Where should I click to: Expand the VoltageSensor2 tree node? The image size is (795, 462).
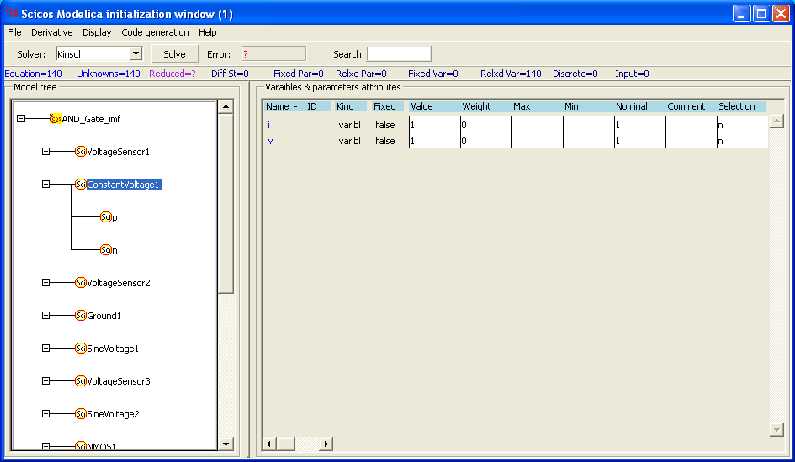click(46, 282)
